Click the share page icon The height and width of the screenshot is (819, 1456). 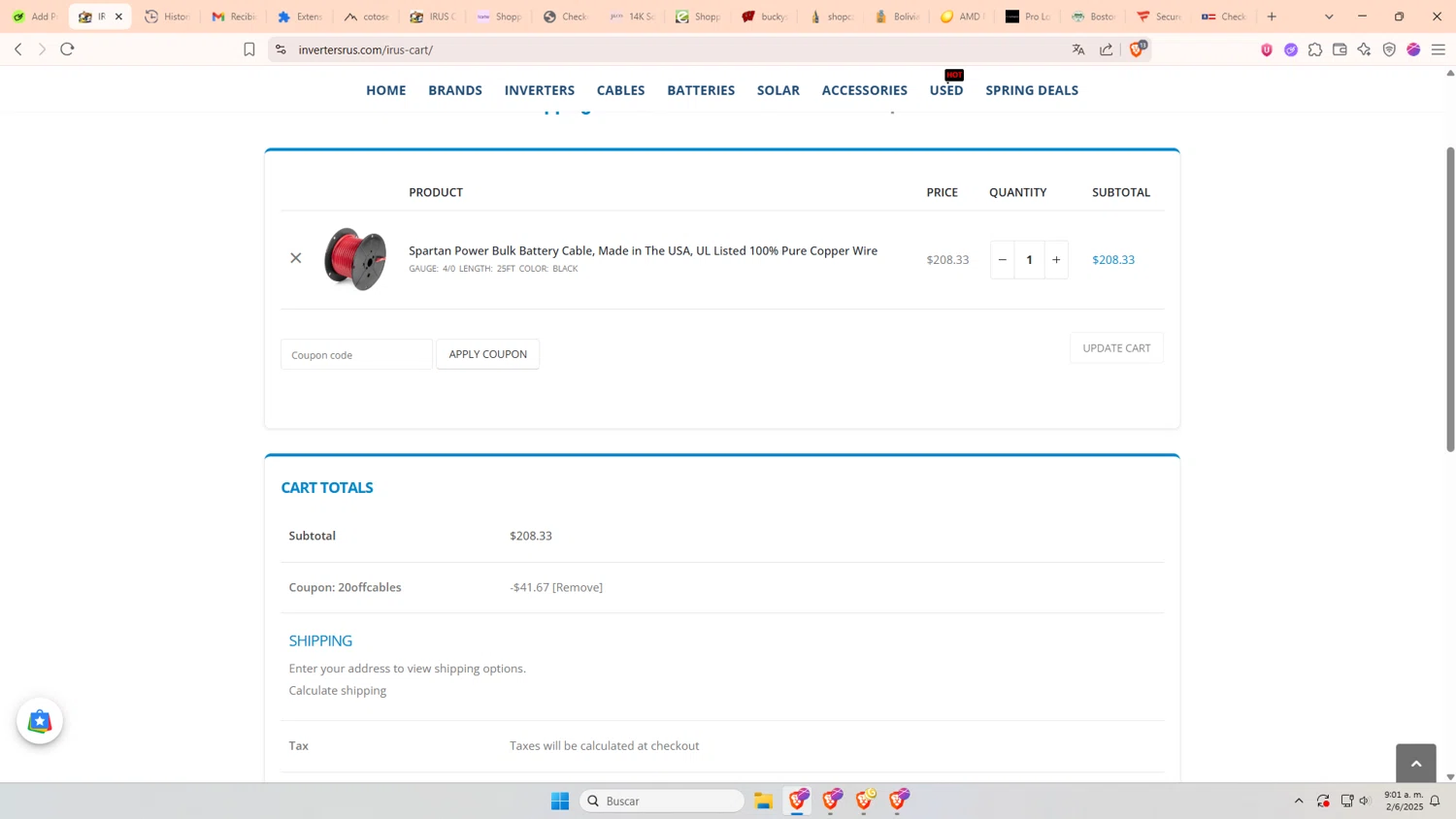coord(1107,49)
